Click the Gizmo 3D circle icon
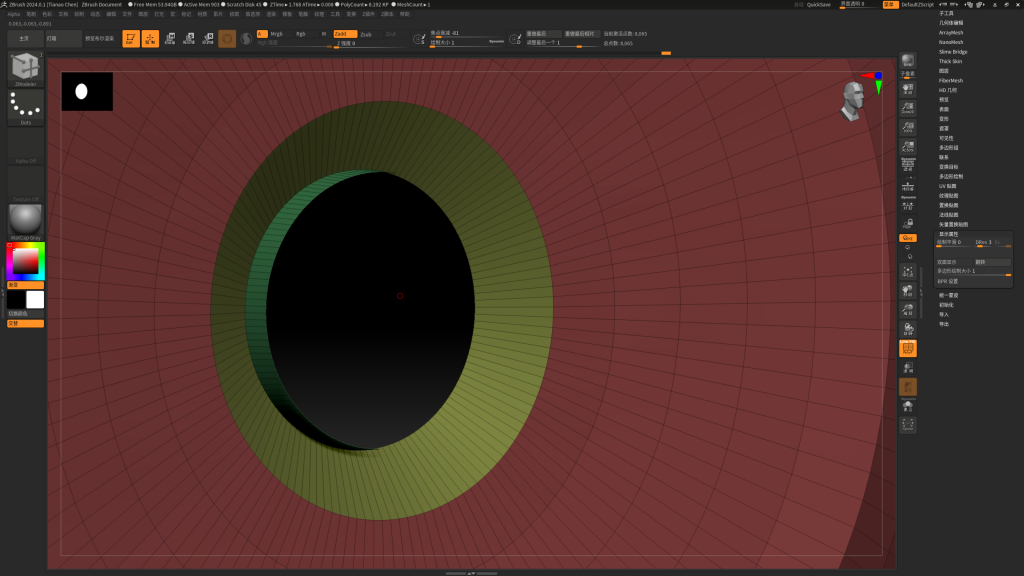The height and width of the screenshot is (576, 1024). 227,39
